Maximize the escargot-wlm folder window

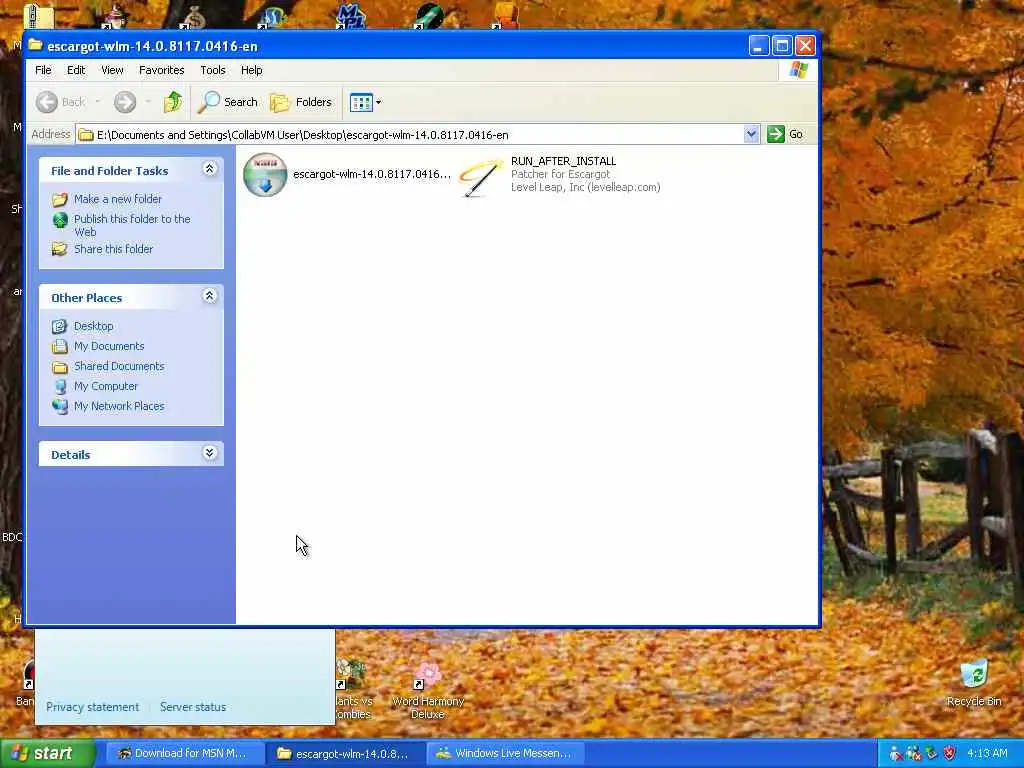(782, 46)
